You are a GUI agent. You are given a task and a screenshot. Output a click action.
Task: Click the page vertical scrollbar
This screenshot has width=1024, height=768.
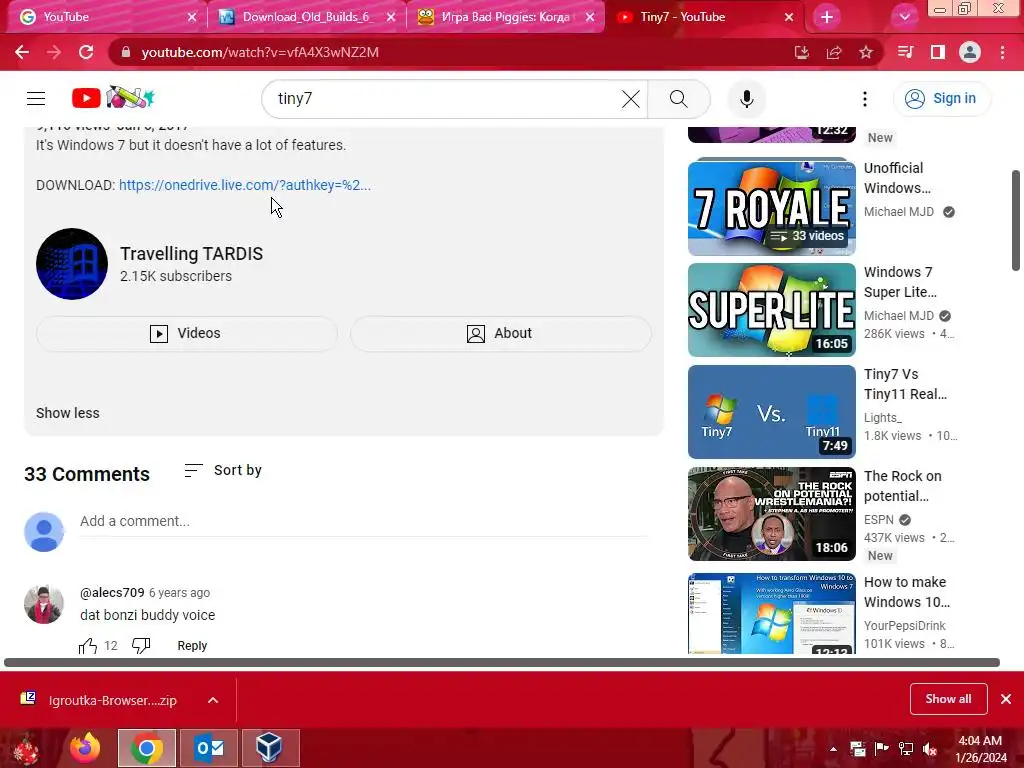pyautogui.click(x=1016, y=220)
